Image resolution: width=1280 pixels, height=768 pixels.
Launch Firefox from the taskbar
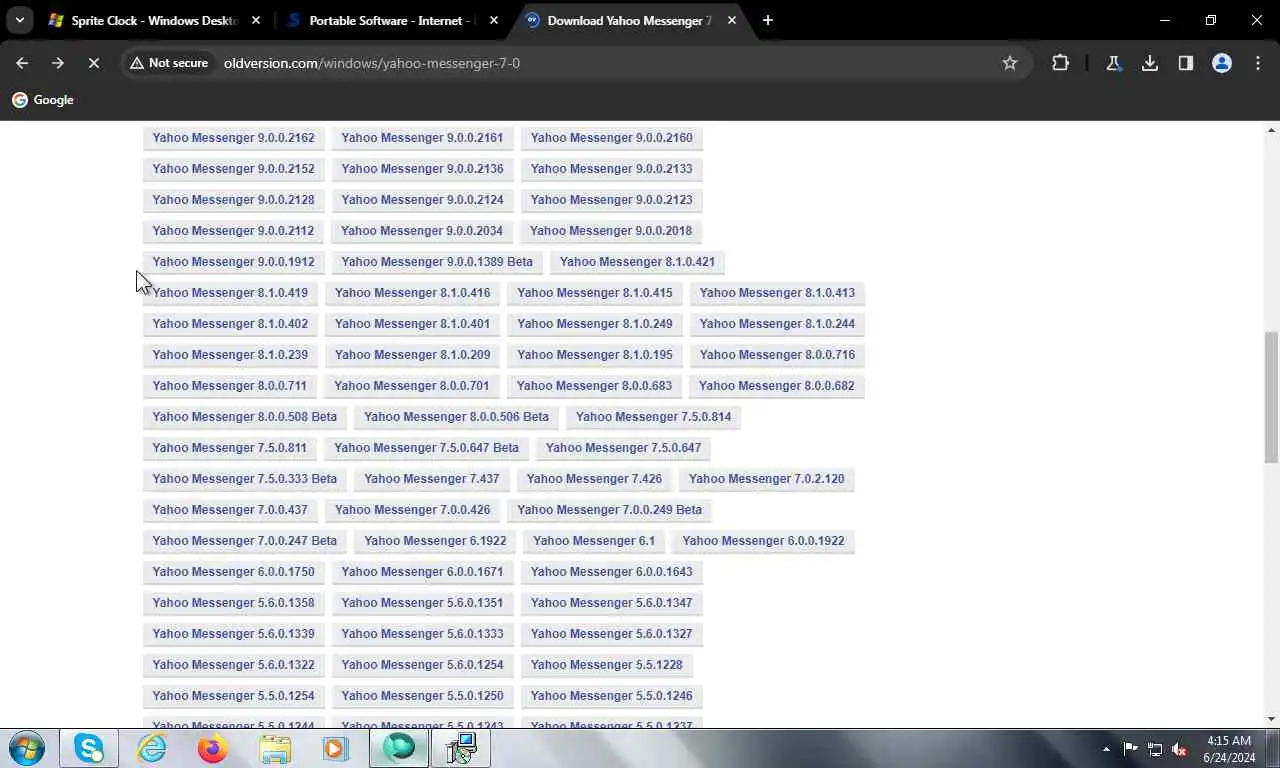coord(212,748)
